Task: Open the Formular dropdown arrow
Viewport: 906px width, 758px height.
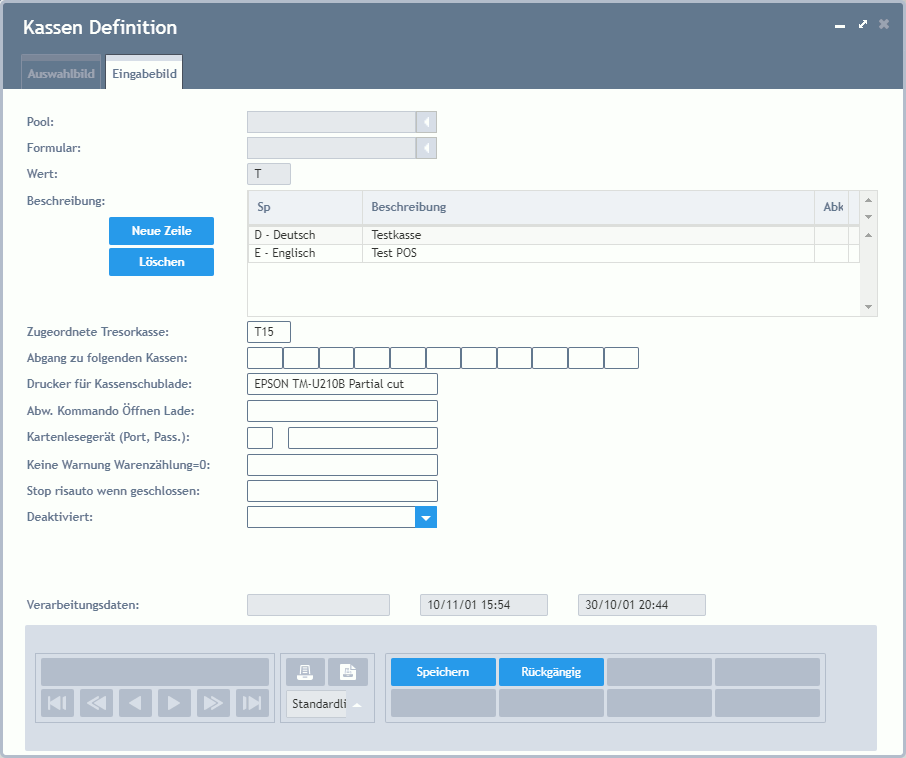Action: 426,148
